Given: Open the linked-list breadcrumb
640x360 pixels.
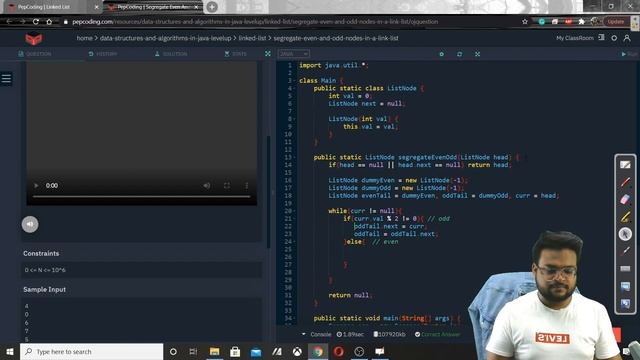Looking at the screenshot, I should tap(252, 38).
